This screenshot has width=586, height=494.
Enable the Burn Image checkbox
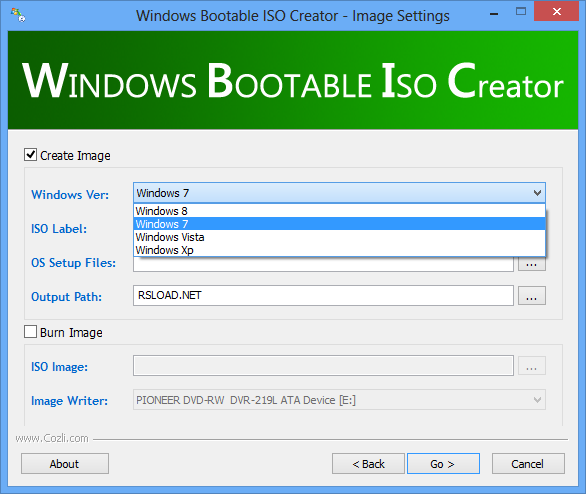click(x=30, y=332)
